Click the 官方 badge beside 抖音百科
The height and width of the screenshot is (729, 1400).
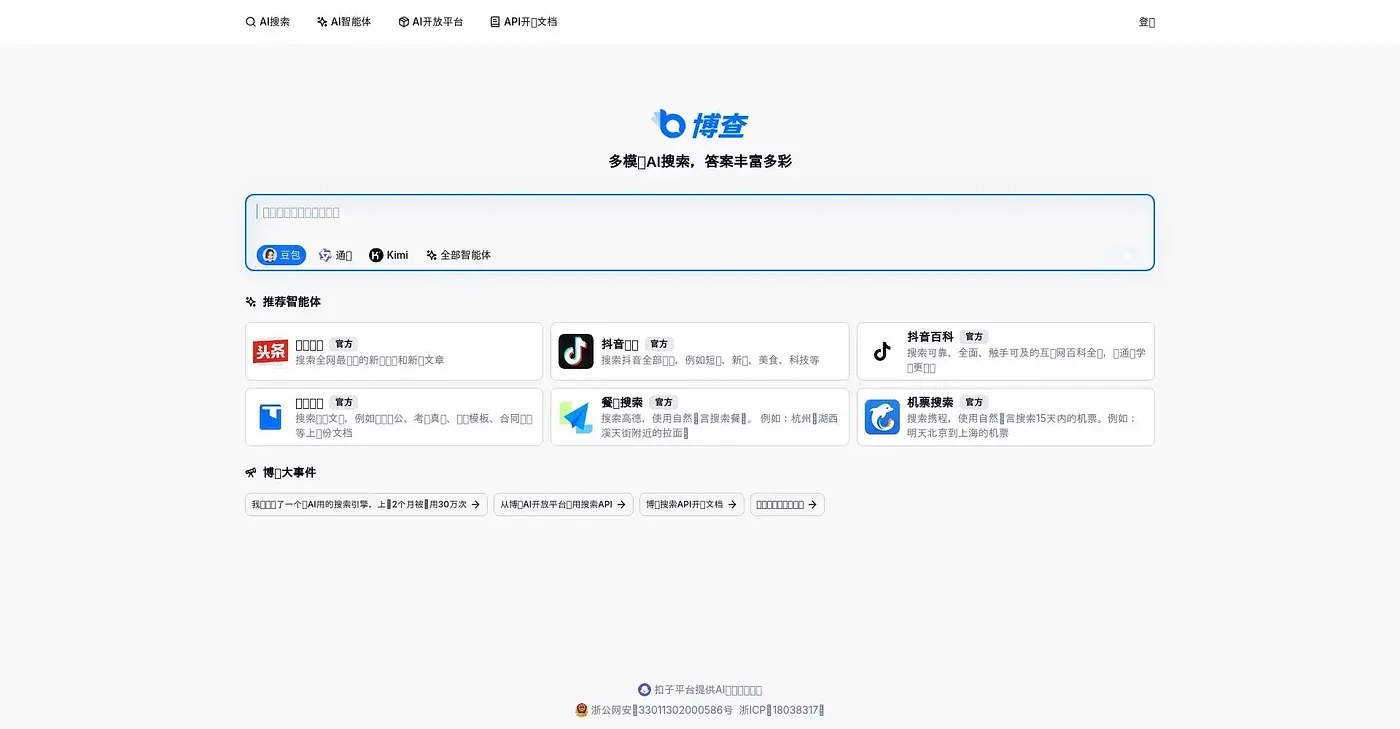pyautogui.click(x=974, y=337)
